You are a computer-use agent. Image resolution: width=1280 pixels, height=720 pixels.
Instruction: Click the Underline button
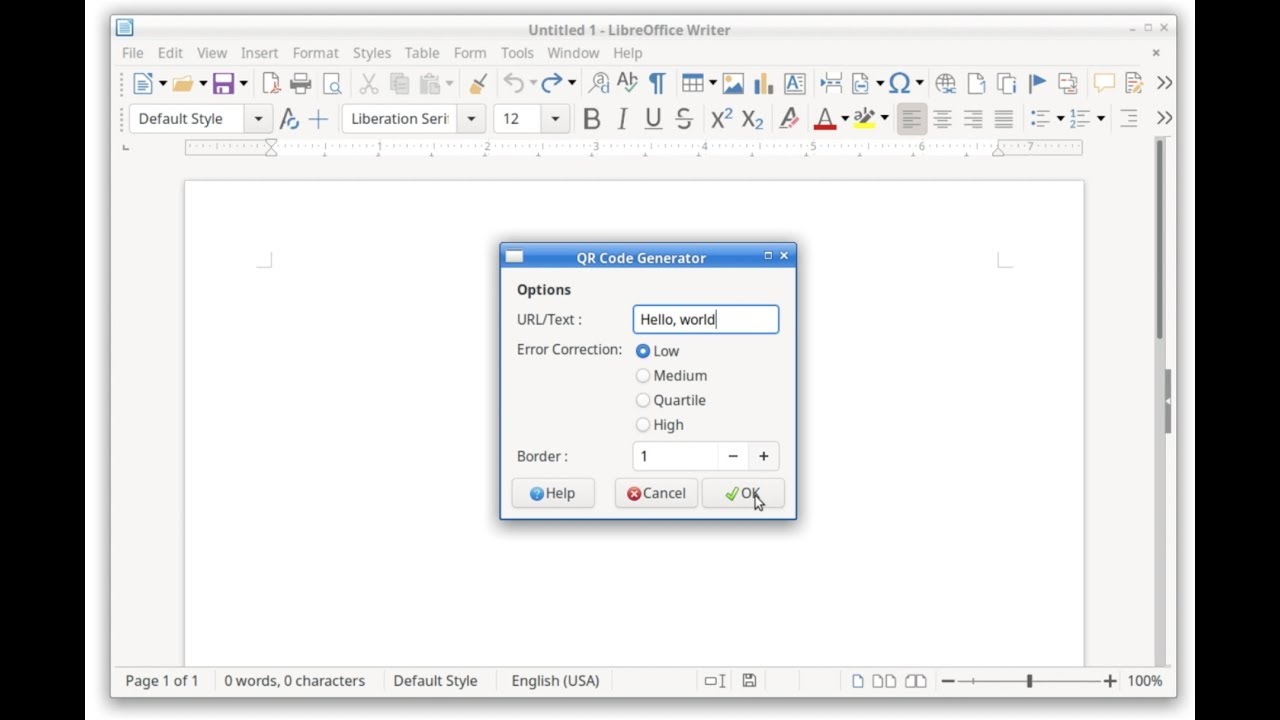click(x=654, y=119)
